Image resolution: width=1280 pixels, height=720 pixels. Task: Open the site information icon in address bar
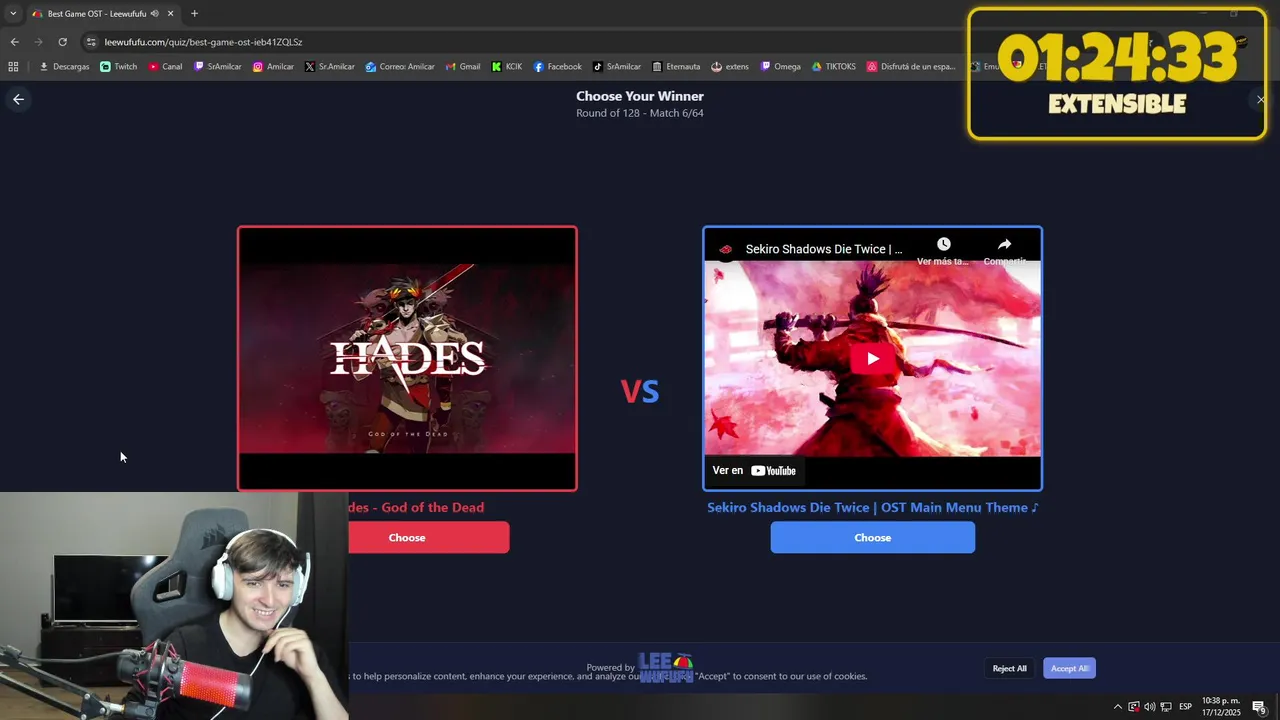point(91,42)
